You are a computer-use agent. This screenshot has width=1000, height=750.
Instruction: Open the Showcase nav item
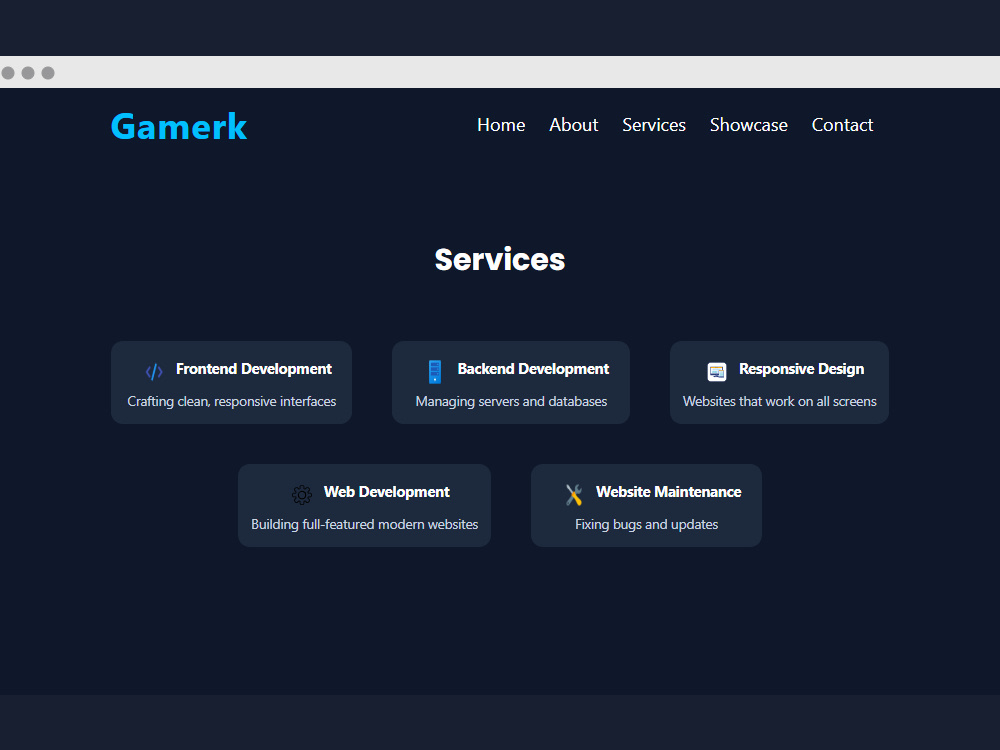click(749, 125)
